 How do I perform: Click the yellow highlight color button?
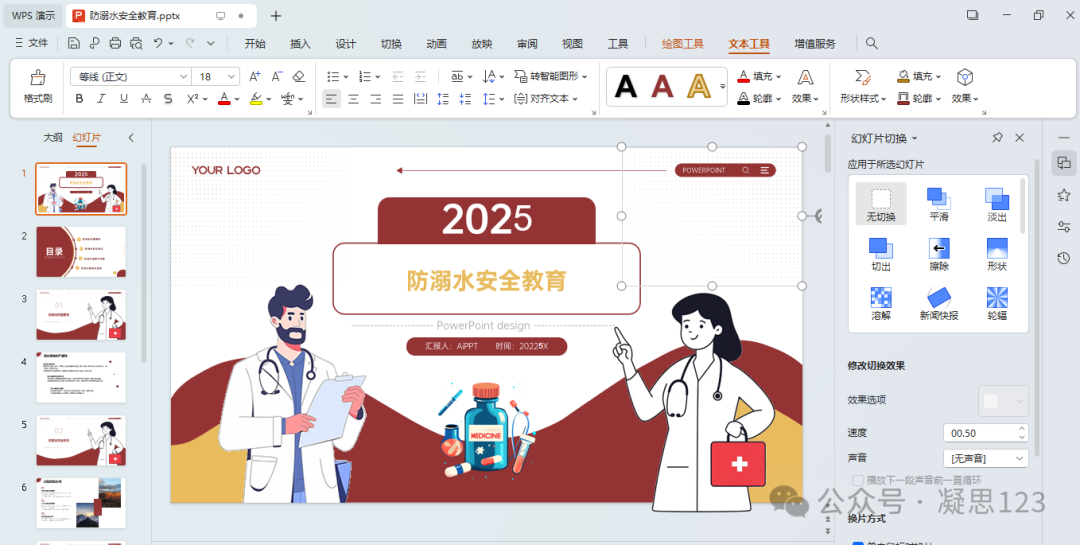[x=256, y=99]
